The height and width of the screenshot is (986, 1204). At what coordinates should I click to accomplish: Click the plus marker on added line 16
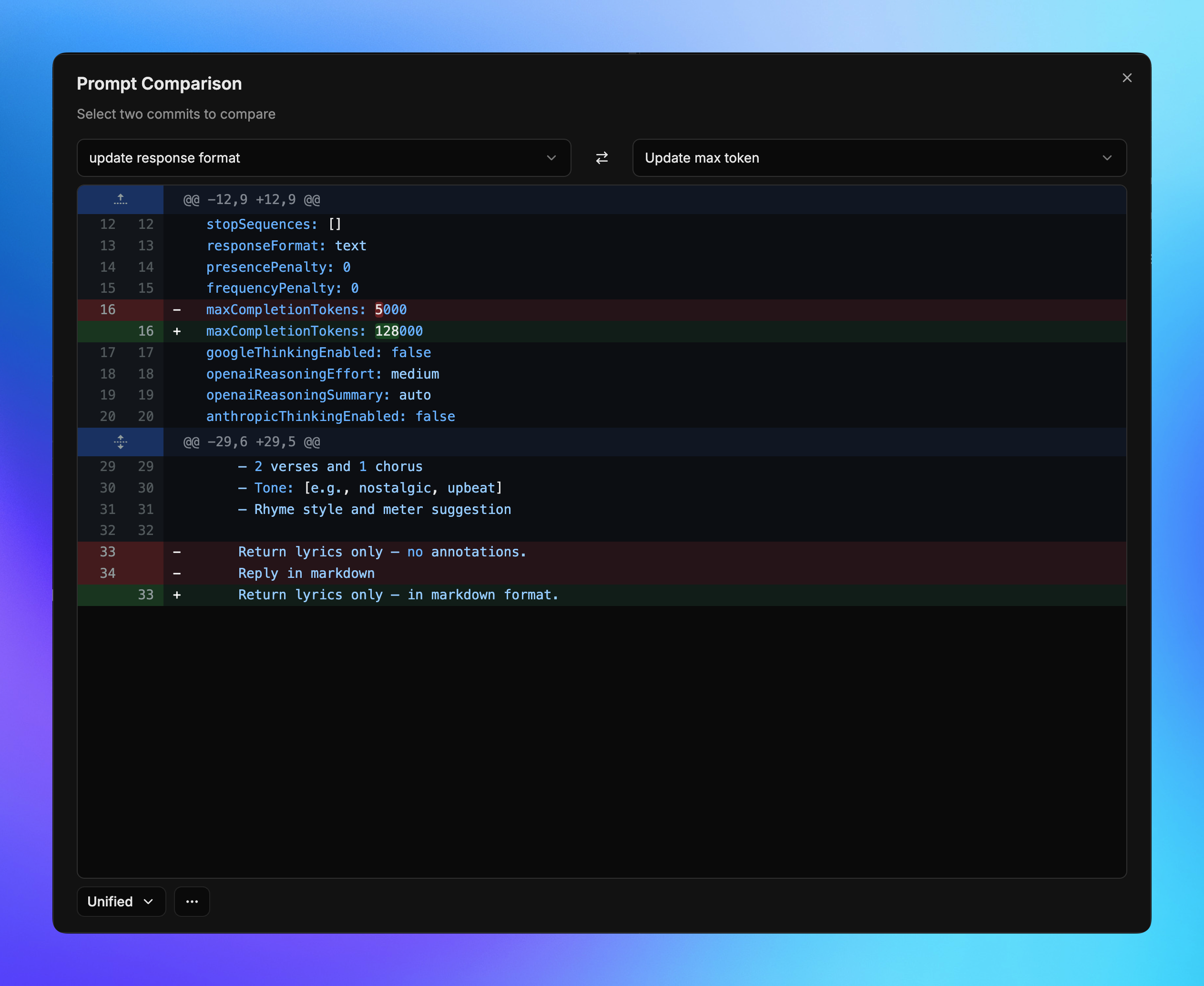coord(177,331)
